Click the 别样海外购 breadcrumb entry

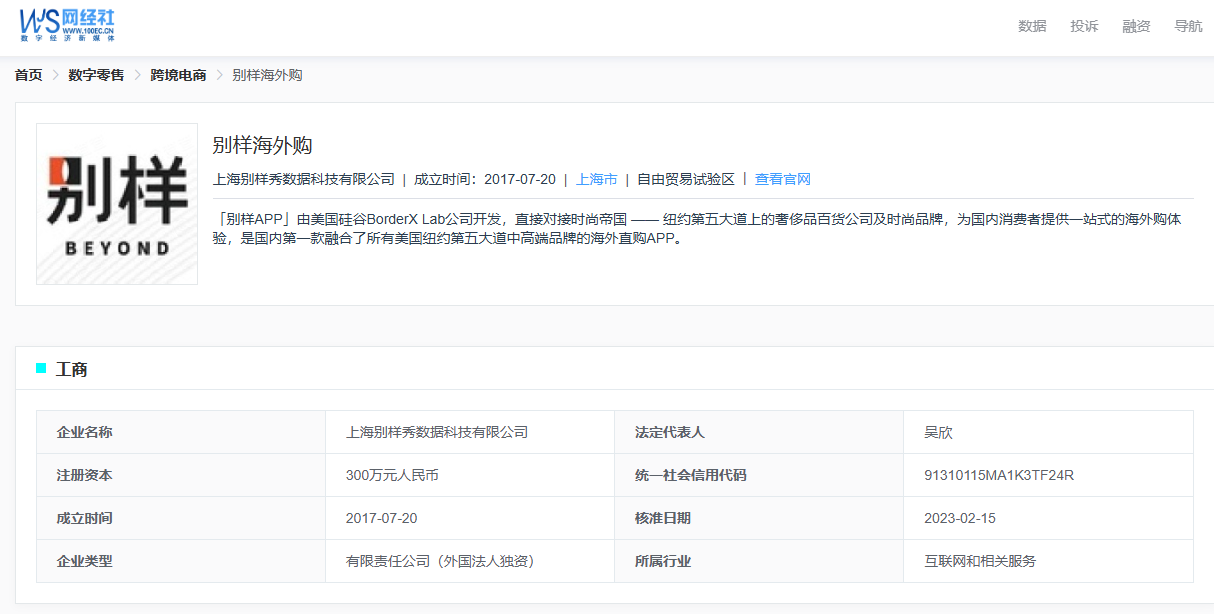(x=267, y=75)
